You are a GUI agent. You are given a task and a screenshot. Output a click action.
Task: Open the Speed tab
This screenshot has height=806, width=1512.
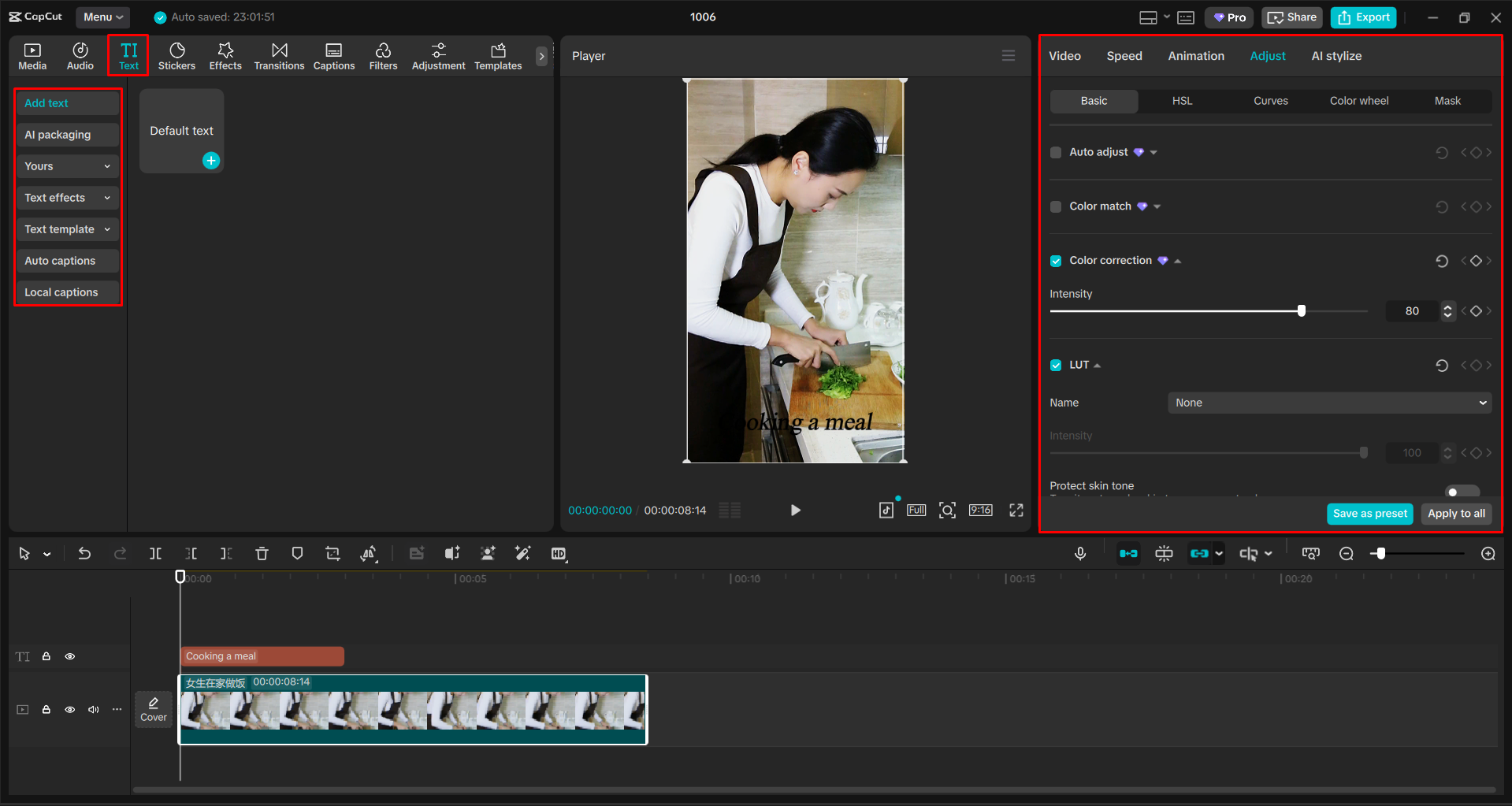coord(1124,55)
